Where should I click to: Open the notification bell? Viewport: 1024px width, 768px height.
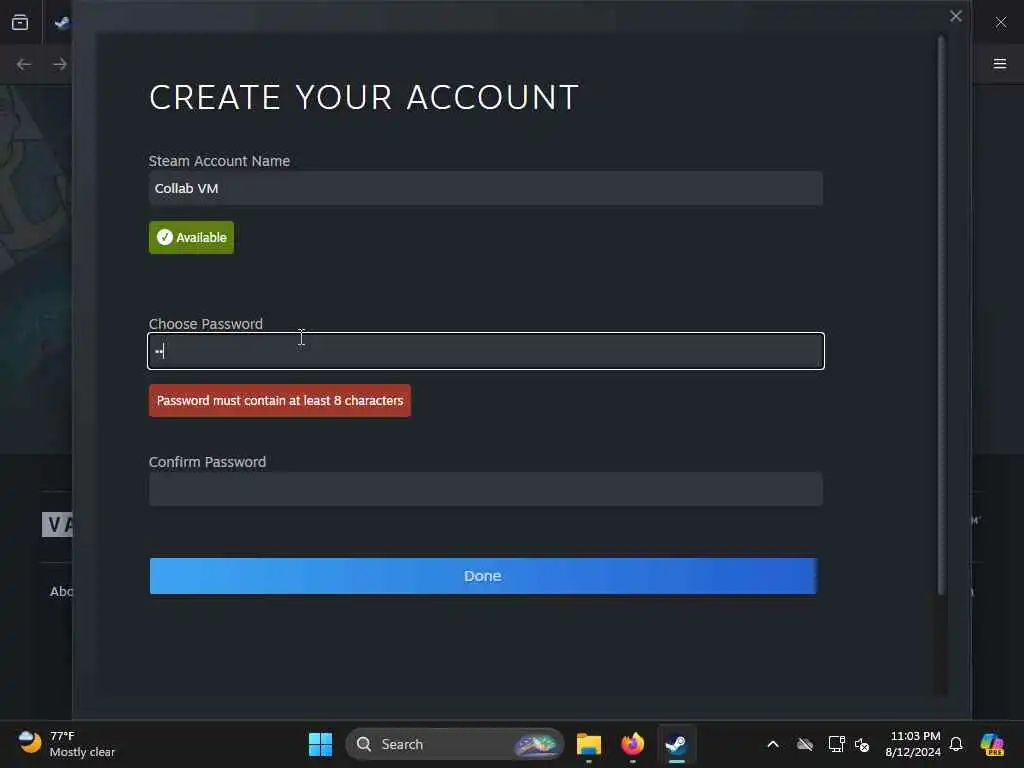tap(956, 744)
